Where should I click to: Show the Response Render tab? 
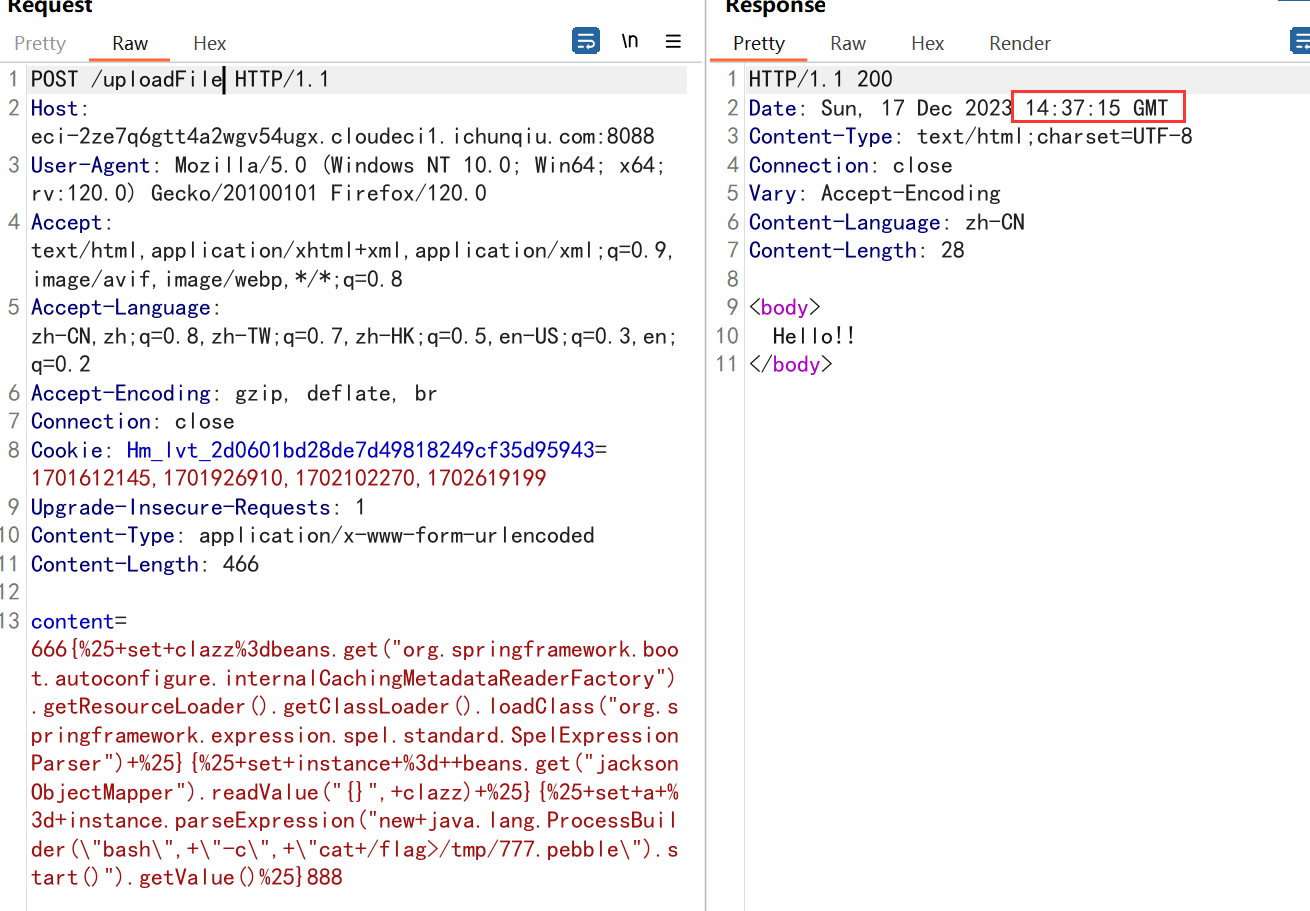click(x=1020, y=43)
